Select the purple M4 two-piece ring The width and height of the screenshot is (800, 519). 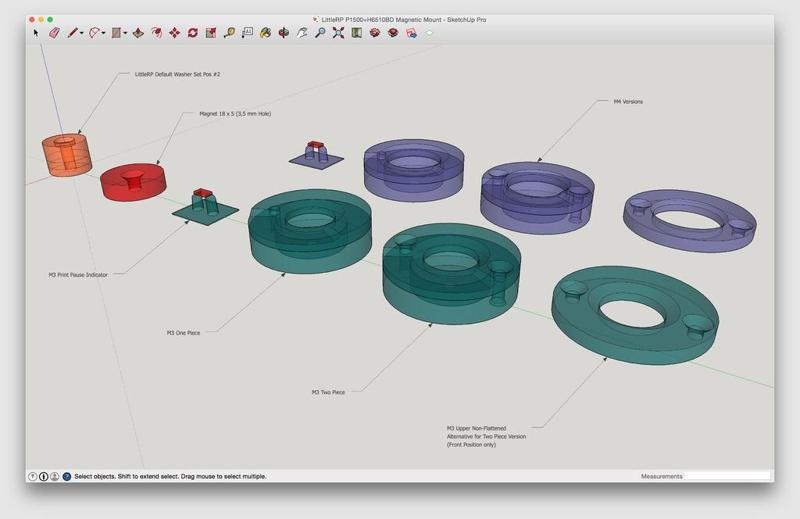537,197
